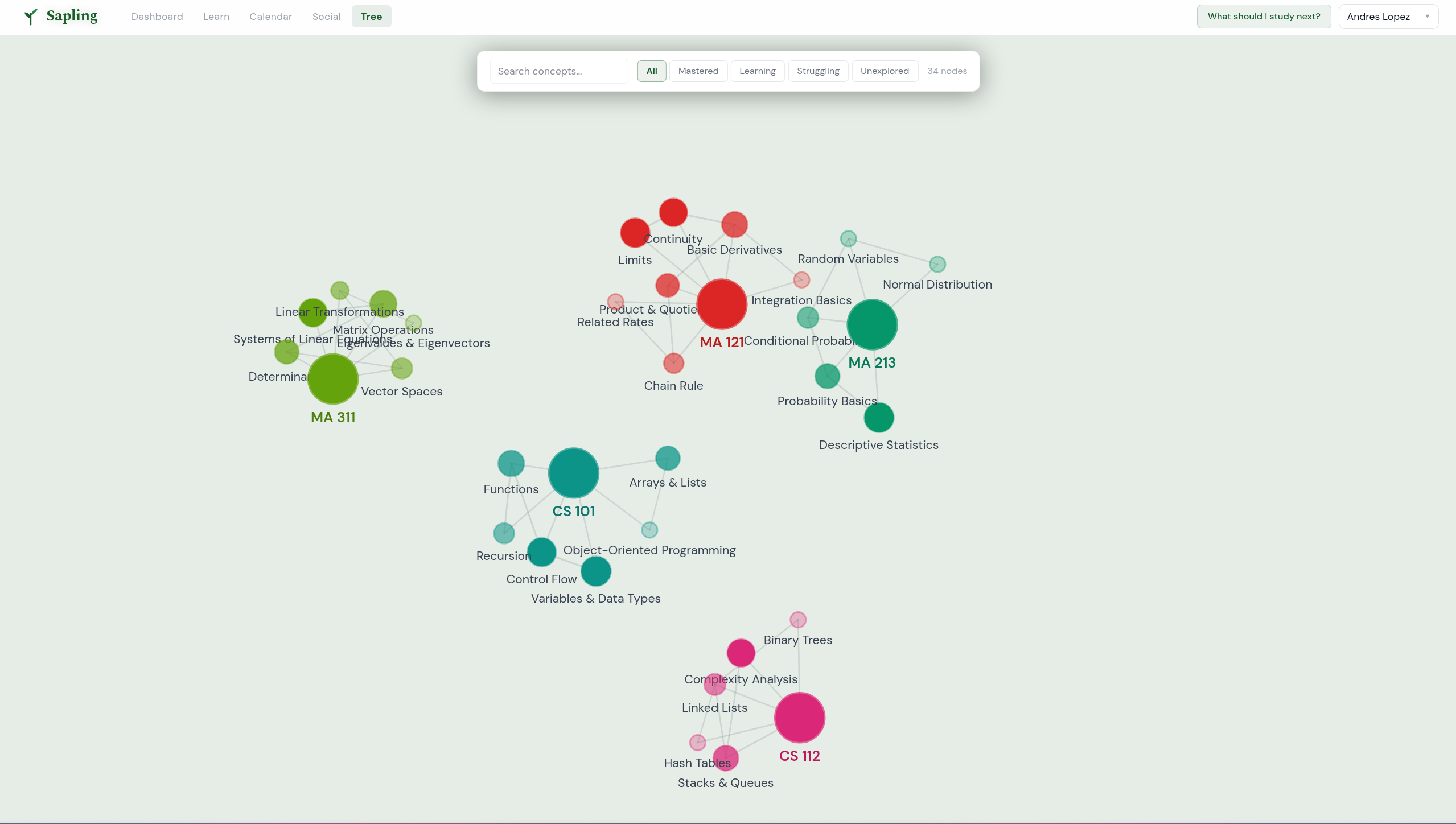Toggle the Unexplored filter chip
The height and width of the screenshot is (824, 1456).
coord(884,71)
